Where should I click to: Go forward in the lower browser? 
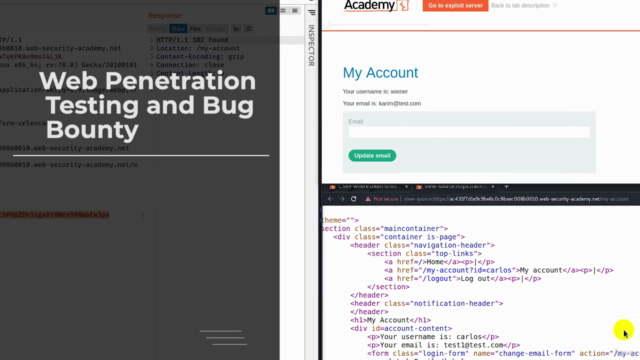(x=342, y=199)
